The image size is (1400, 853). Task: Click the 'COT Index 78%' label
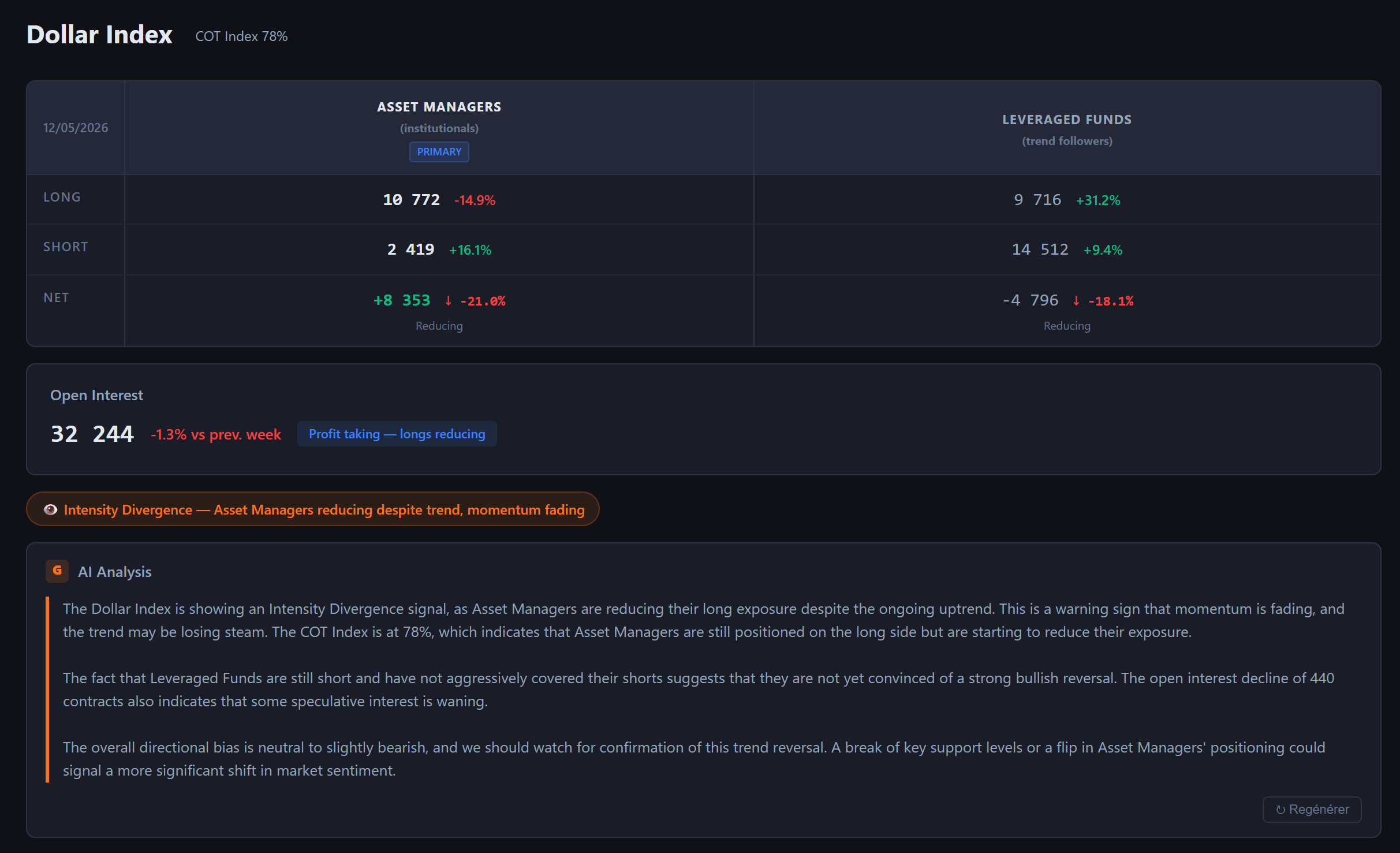click(x=241, y=36)
